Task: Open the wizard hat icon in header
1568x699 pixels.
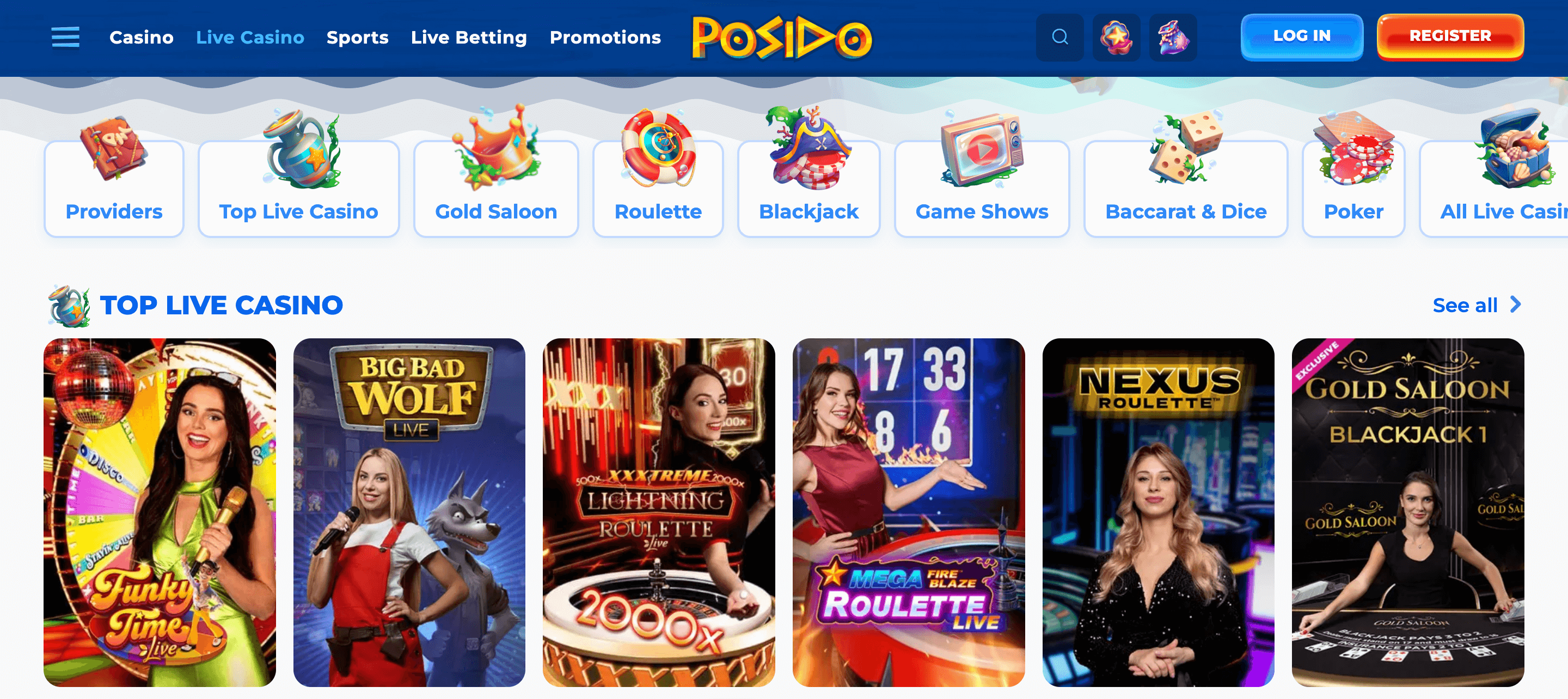Action: coord(1173,37)
